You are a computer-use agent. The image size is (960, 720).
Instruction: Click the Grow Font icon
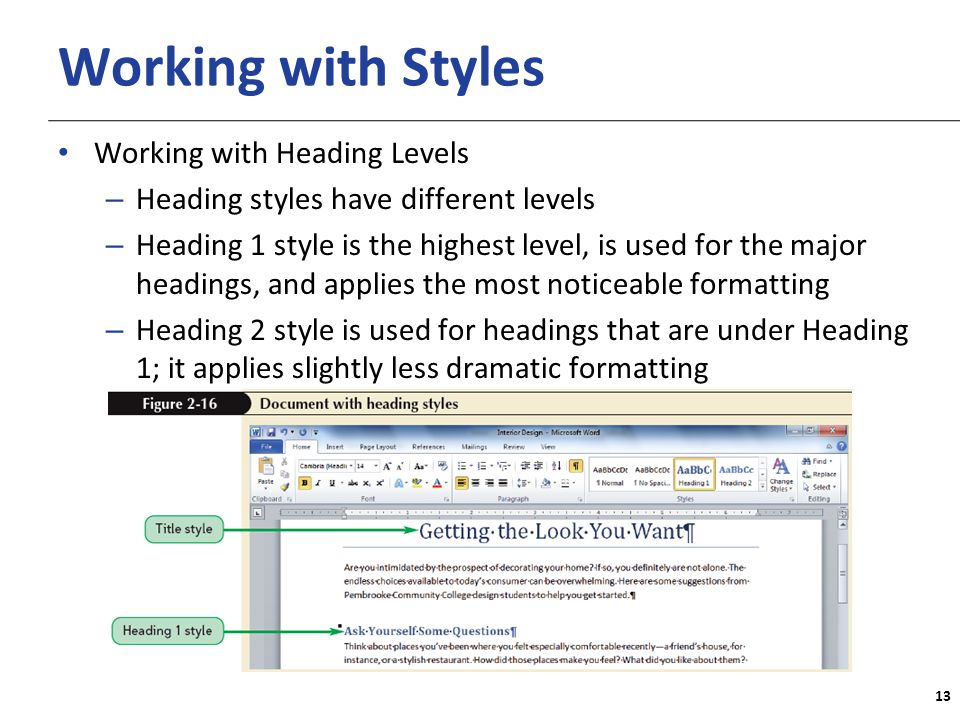387,467
